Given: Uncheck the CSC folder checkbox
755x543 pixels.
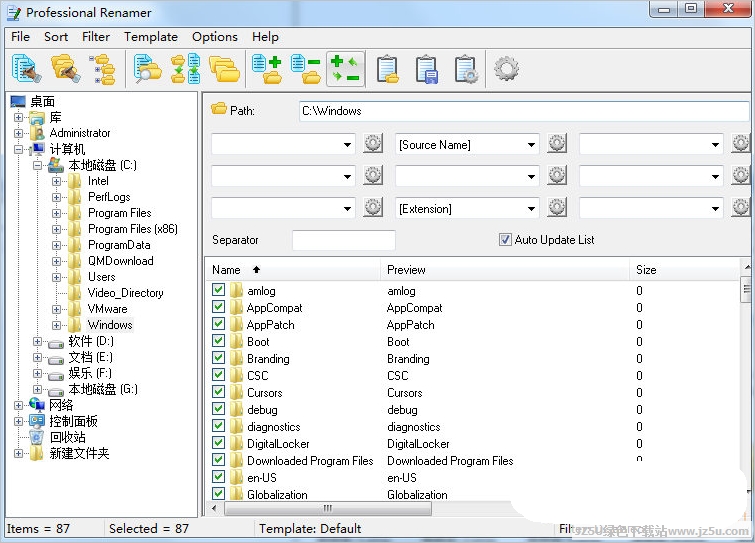Looking at the screenshot, I should click(219, 375).
